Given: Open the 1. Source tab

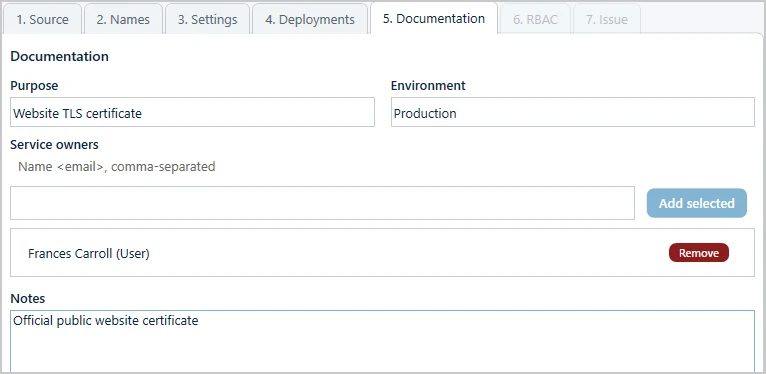Looking at the screenshot, I should coord(43,20).
